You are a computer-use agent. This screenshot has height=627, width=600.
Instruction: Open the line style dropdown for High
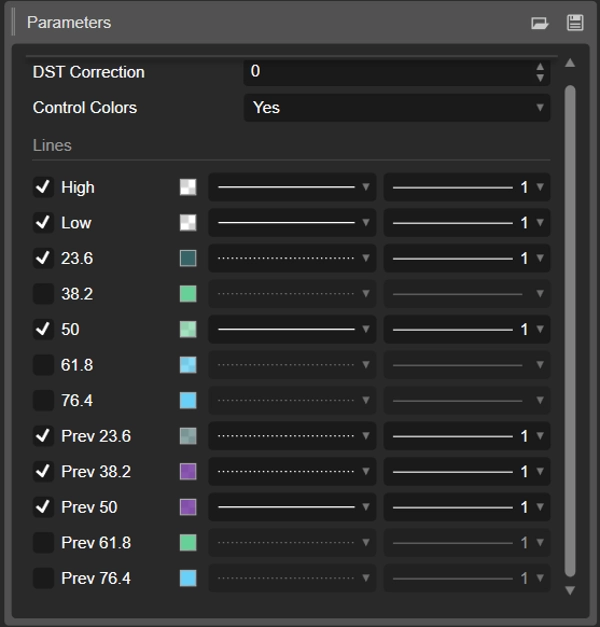[x=292, y=187]
